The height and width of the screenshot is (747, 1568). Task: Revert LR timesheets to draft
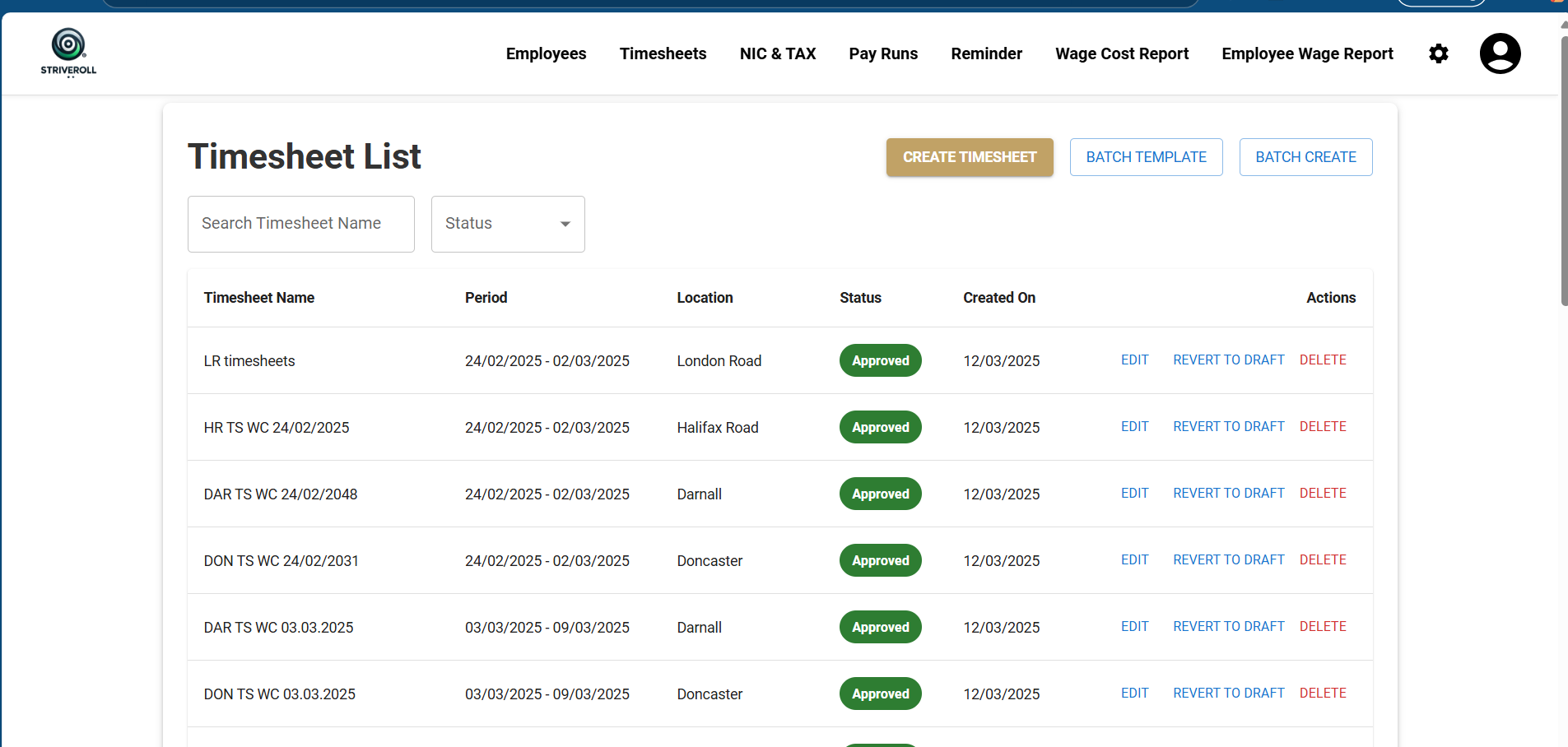click(x=1228, y=360)
